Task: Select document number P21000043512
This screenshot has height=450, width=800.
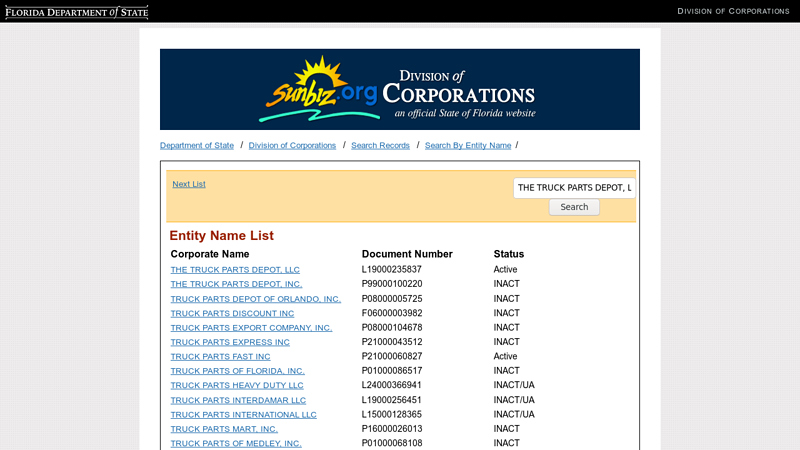Action: pyautogui.click(x=392, y=341)
